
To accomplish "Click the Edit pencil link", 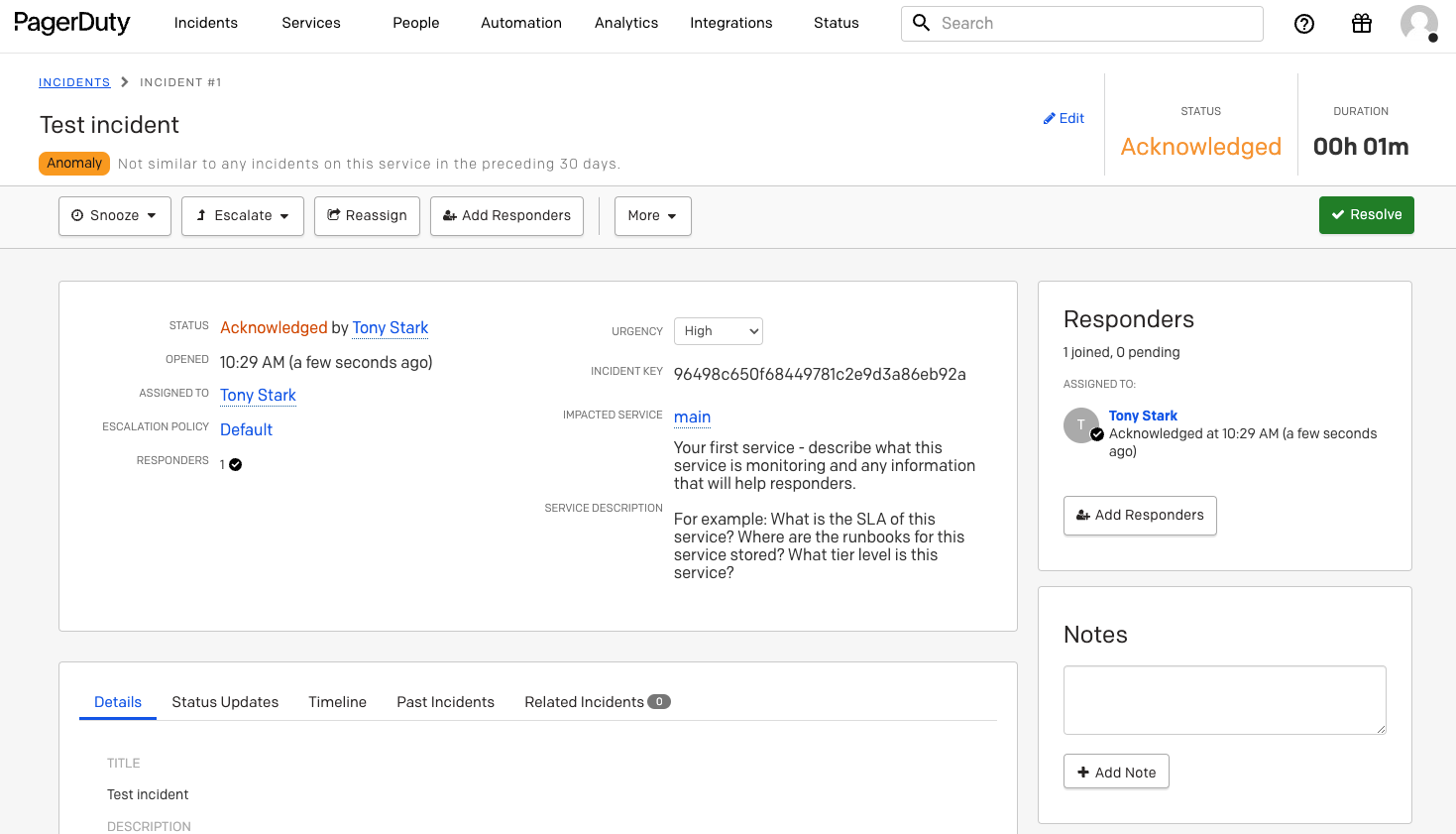I will coord(1064,118).
